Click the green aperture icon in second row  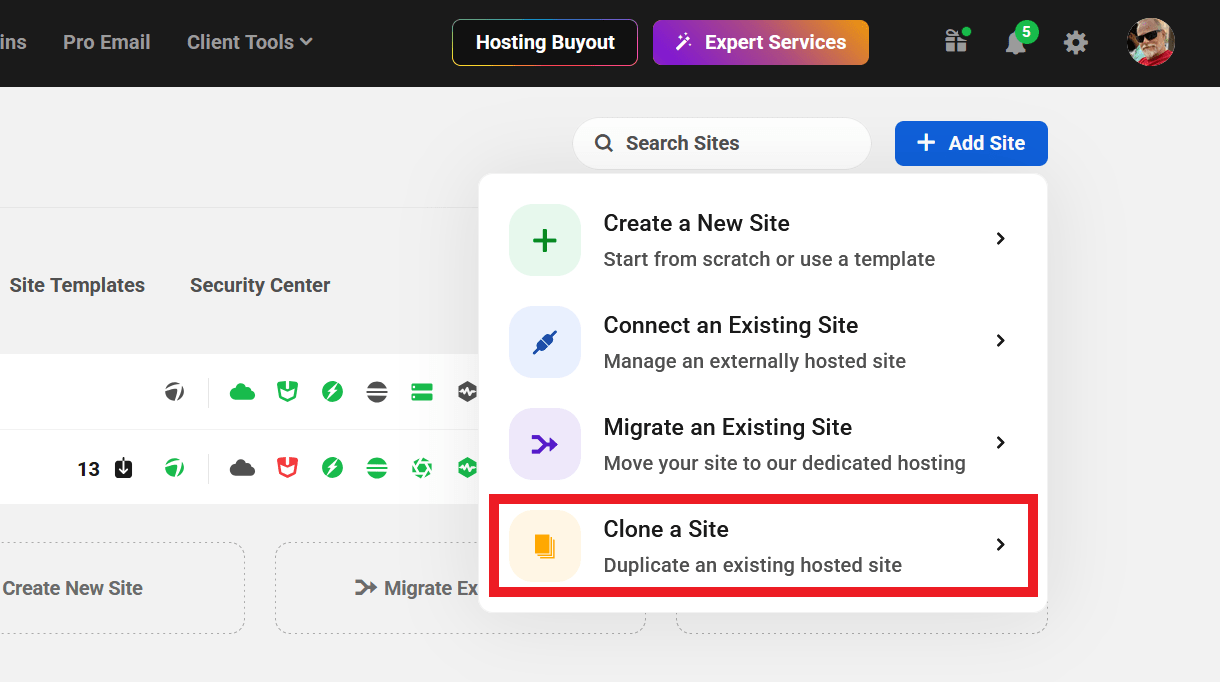tap(422, 468)
